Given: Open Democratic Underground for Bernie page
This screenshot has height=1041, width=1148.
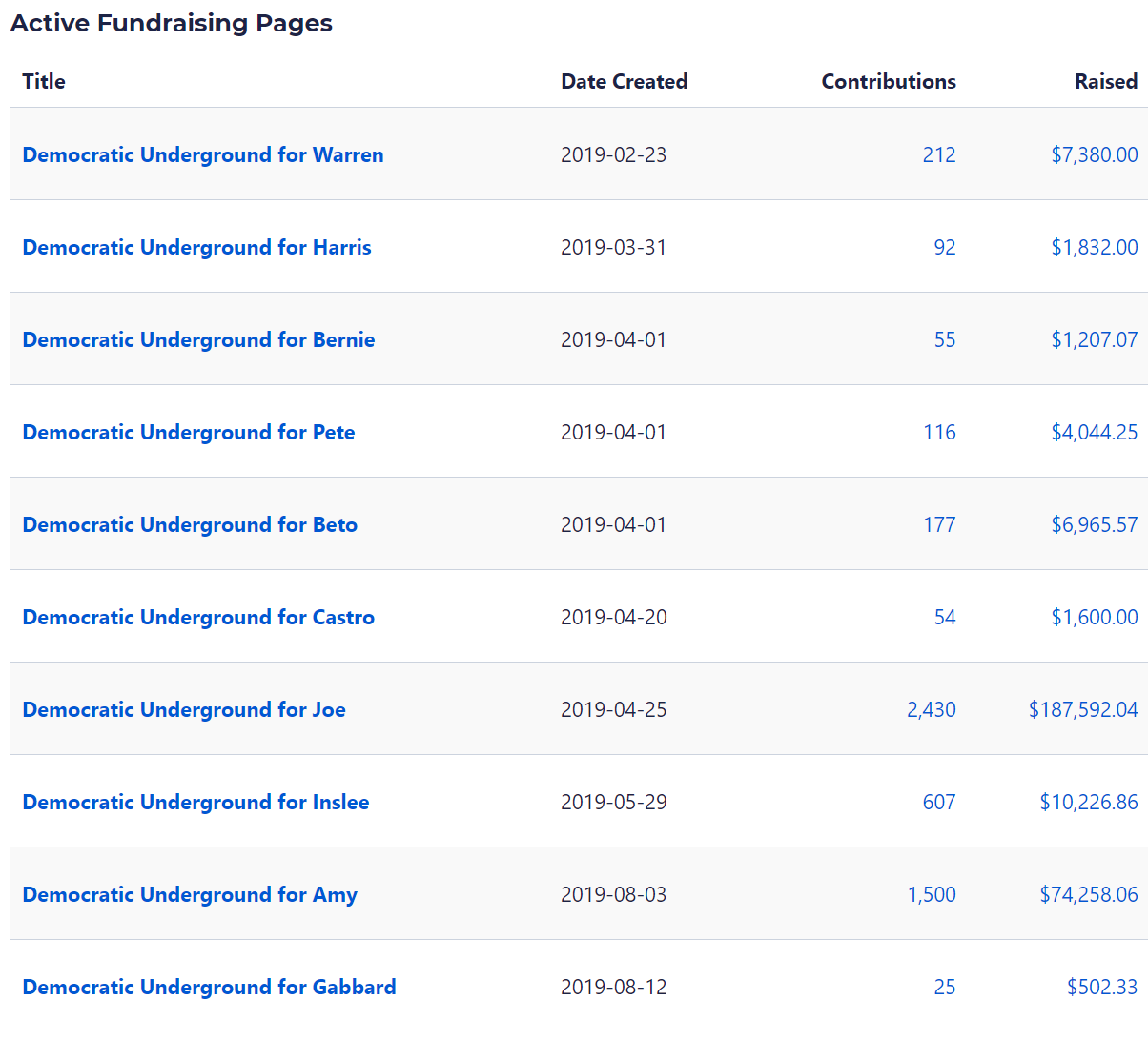Looking at the screenshot, I should pyautogui.click(x=198, y=339).
